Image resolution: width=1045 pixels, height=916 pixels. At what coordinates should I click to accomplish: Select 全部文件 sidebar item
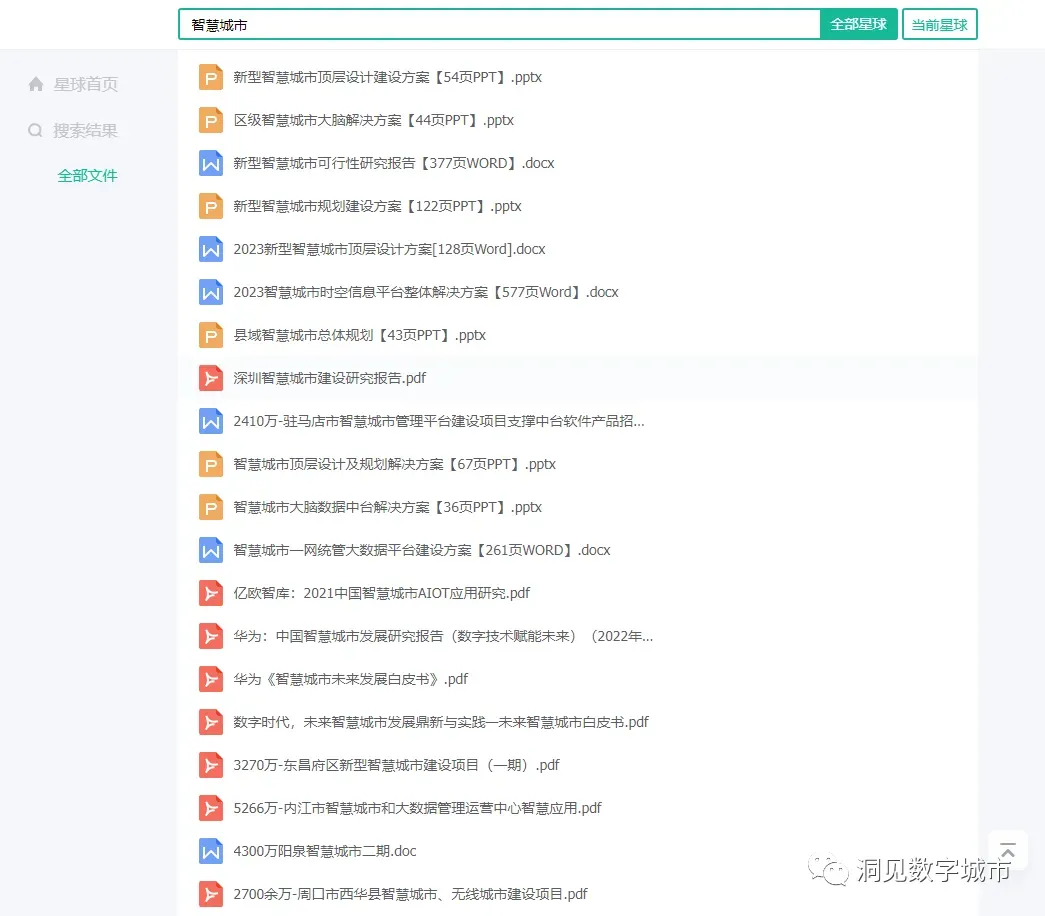[x=87, y=175]
